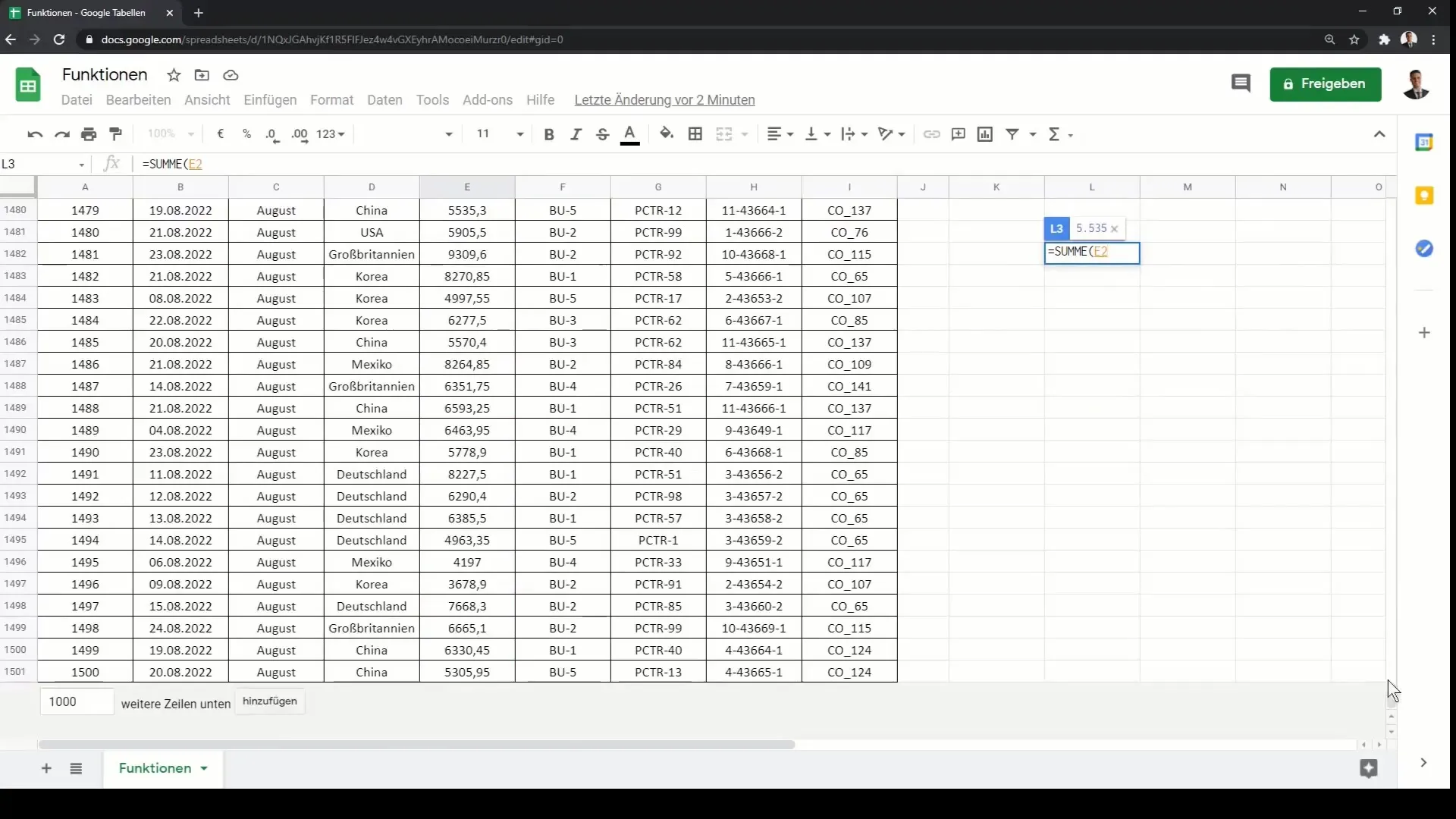The image size is (1456, 819).
Task: Open filter views dropdown arrow
Action: click(x=1033, y=134)
